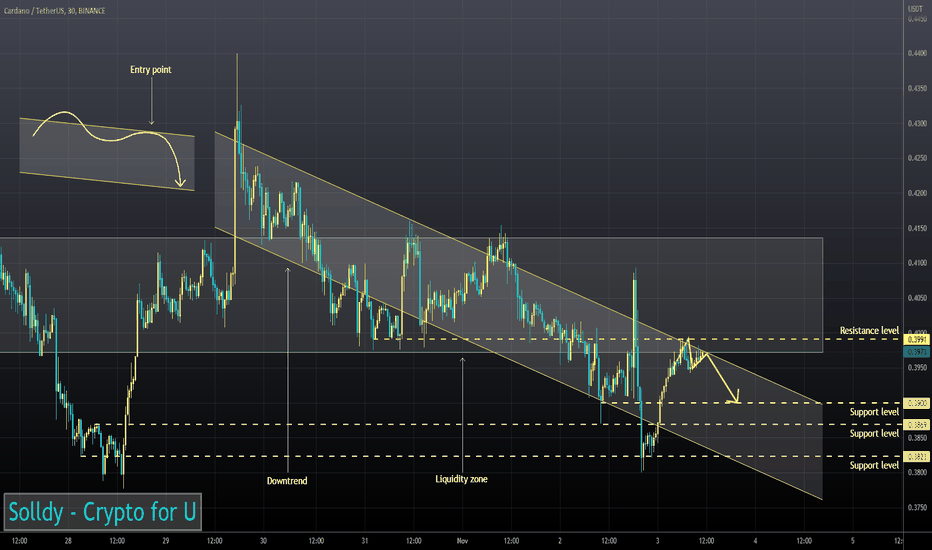Click the 0.4300 price axis value
This screenshot has width=932, height=550.
tap(917, 124)
